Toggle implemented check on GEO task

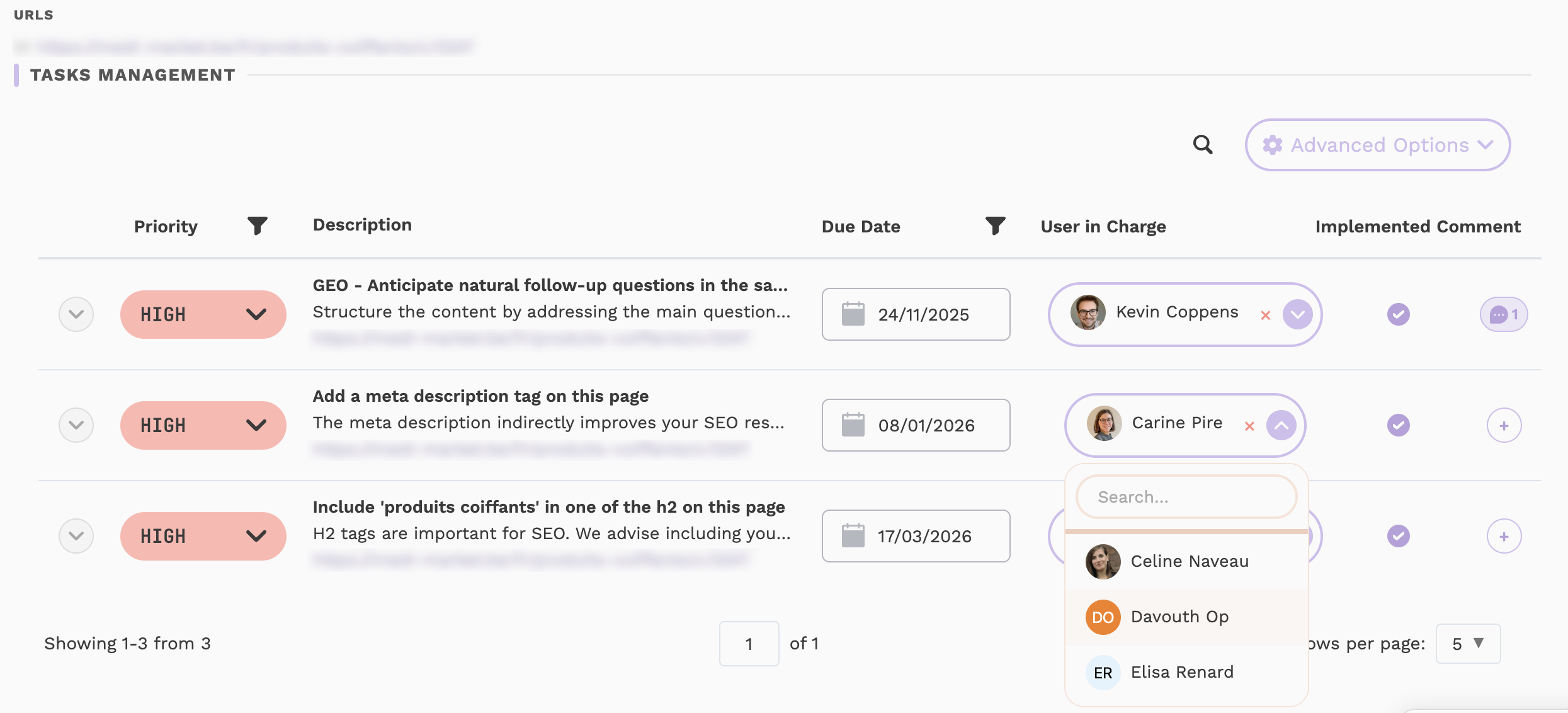click(1398, 314)
